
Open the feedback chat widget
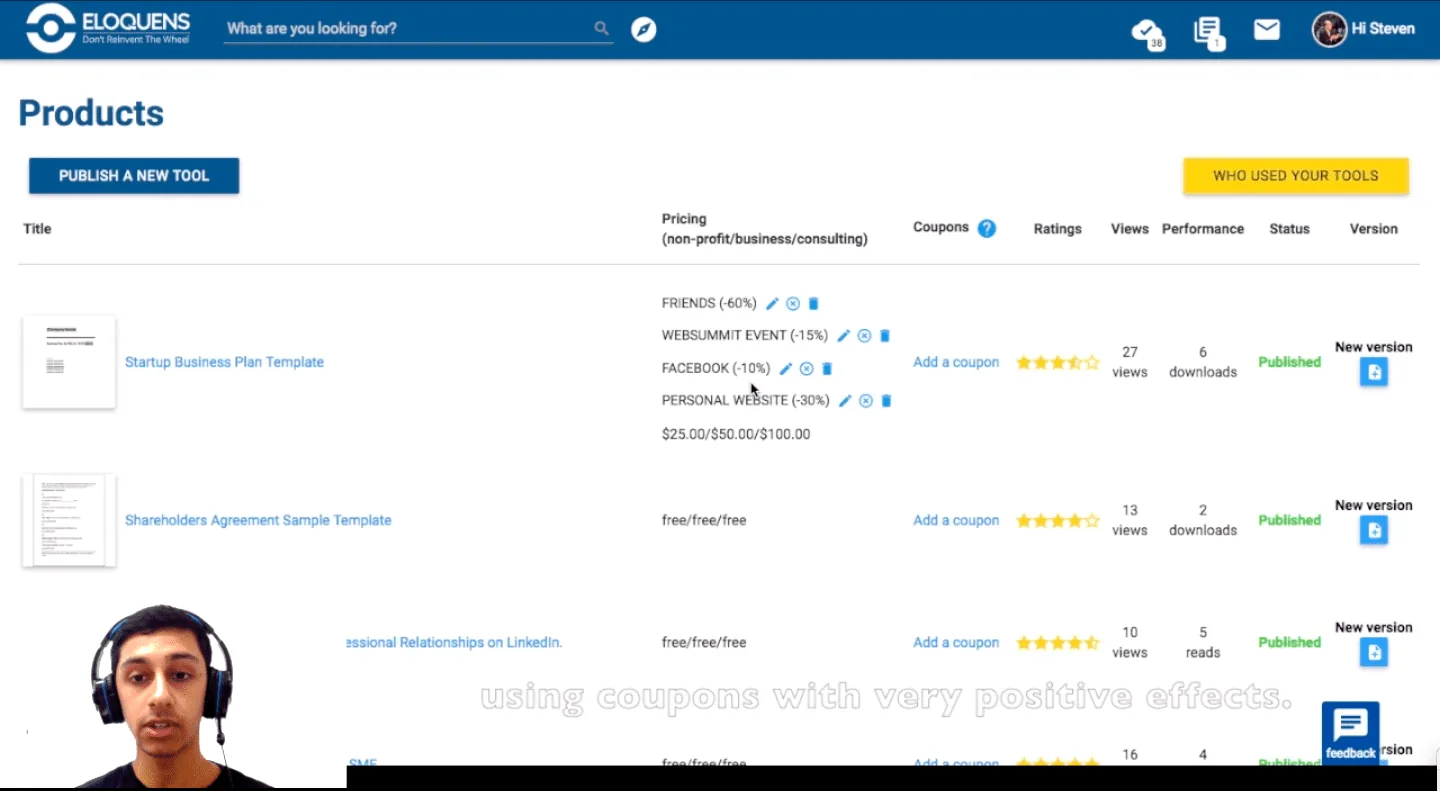pyautogui.click(x=1350, y=732)
